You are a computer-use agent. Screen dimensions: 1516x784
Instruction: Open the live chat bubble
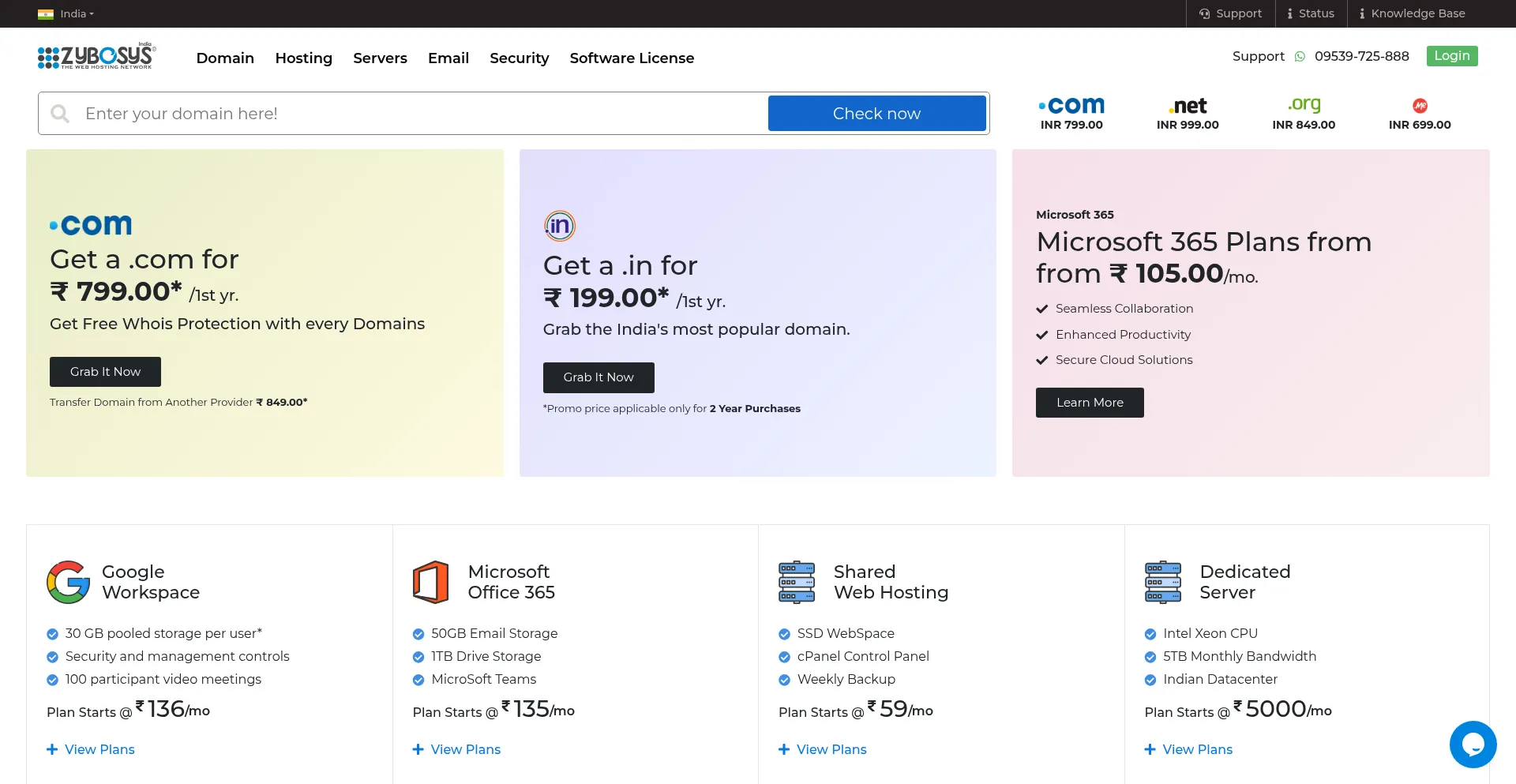pos(1473,744)
